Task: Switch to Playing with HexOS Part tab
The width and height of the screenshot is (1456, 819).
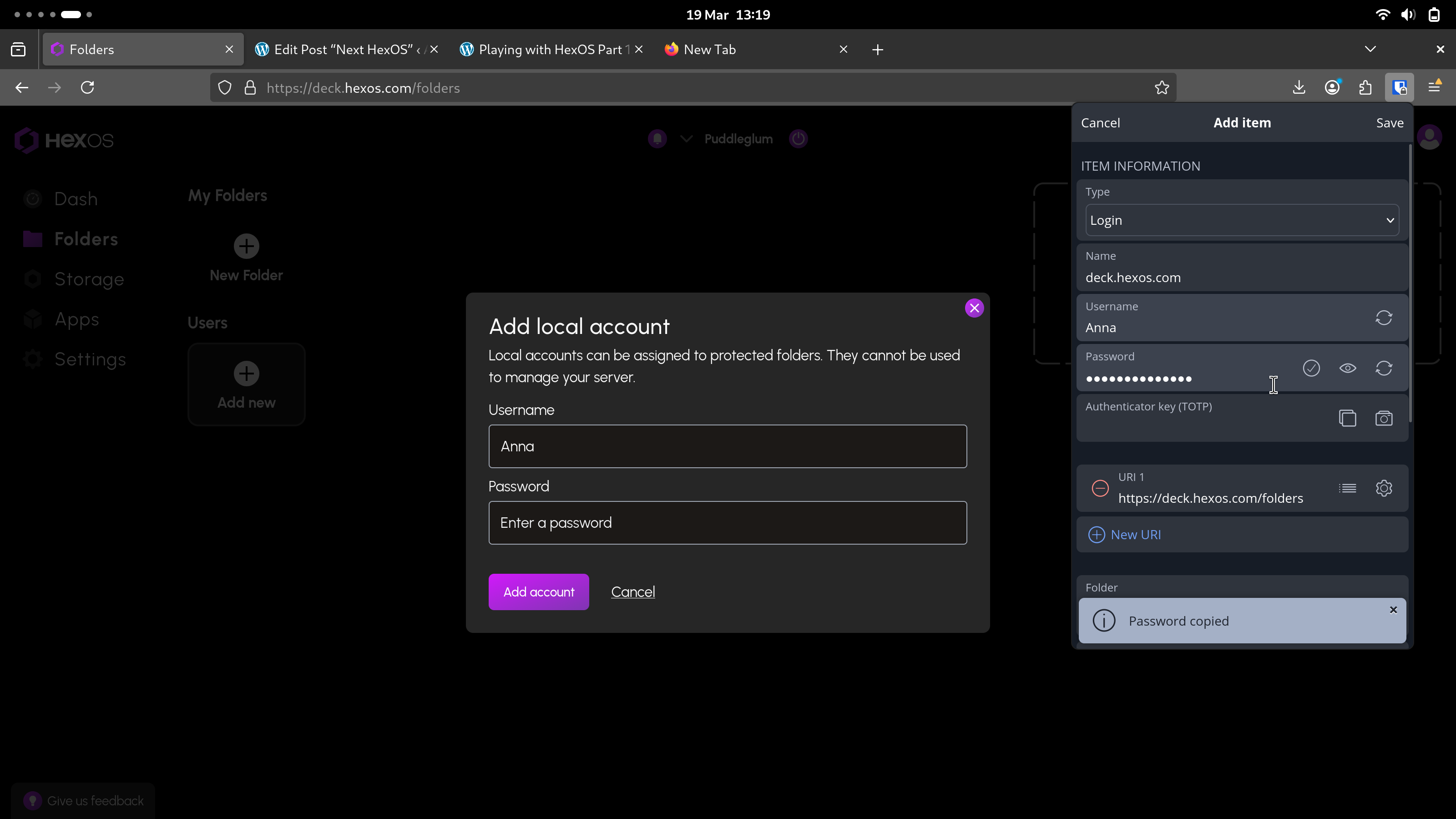Action: [551, 50]
